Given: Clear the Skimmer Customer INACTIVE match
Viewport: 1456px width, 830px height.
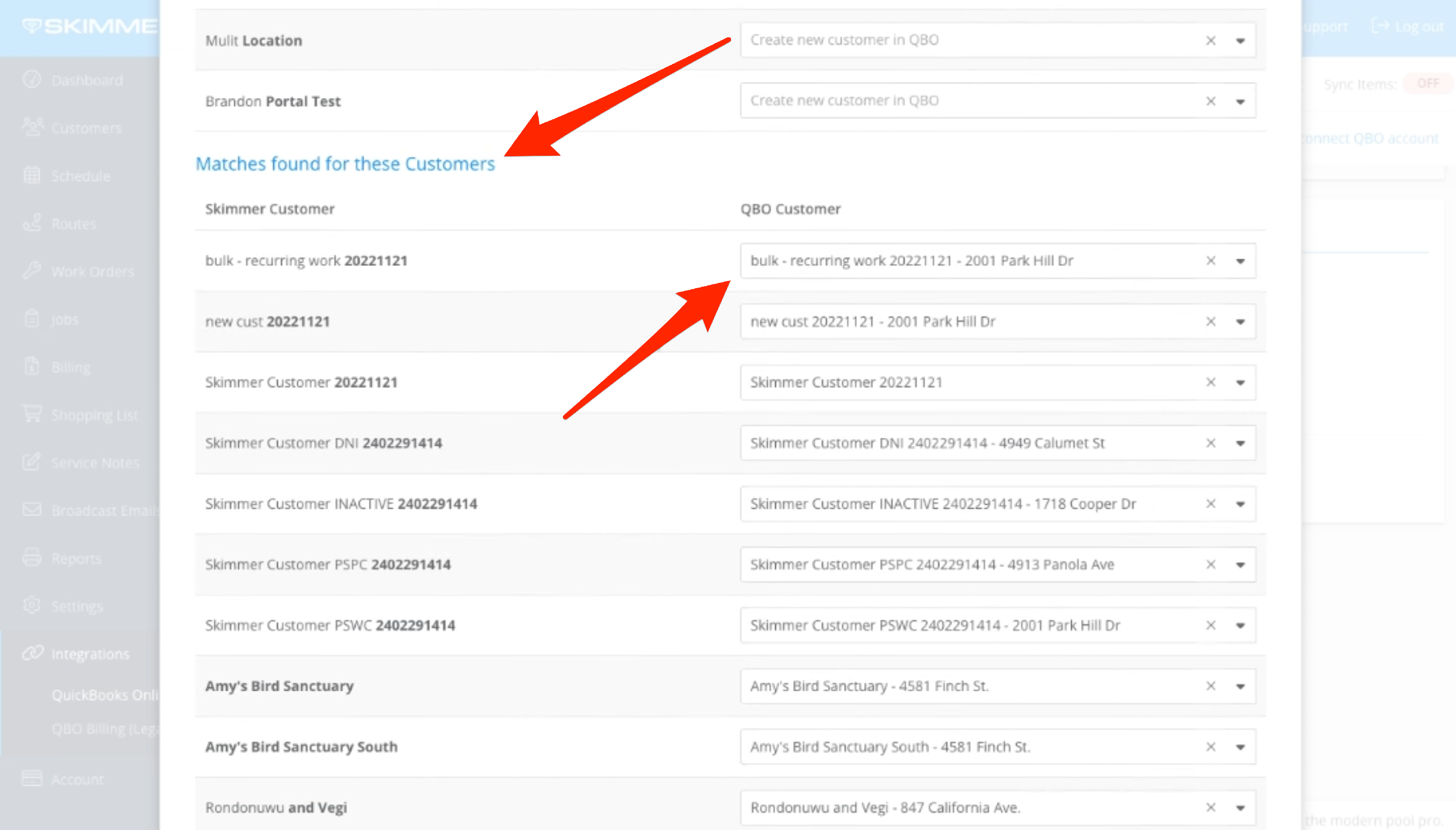Looking at the screenshot, I should point(1210,504).
